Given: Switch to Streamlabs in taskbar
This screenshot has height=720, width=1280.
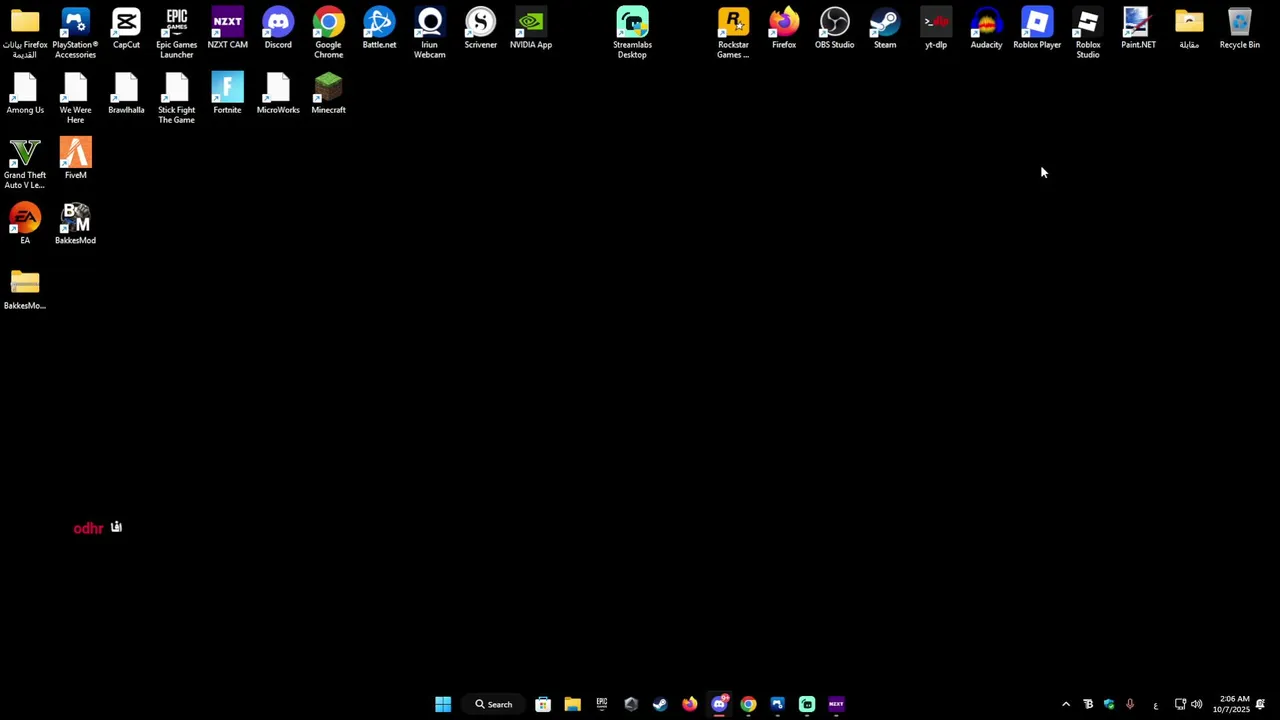Looking at the screenshot, I should coord(807,704).
